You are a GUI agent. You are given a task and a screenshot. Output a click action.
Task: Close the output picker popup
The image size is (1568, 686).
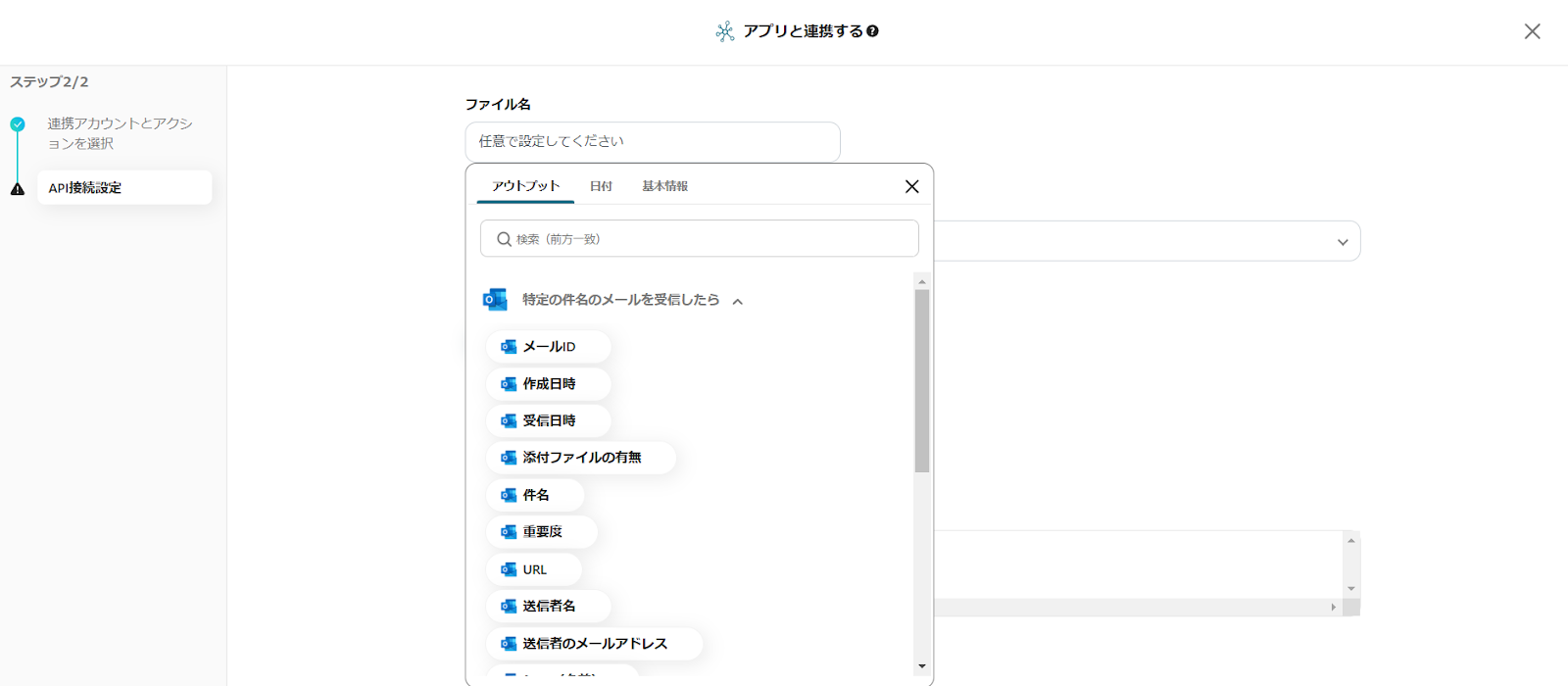[911, 186]
